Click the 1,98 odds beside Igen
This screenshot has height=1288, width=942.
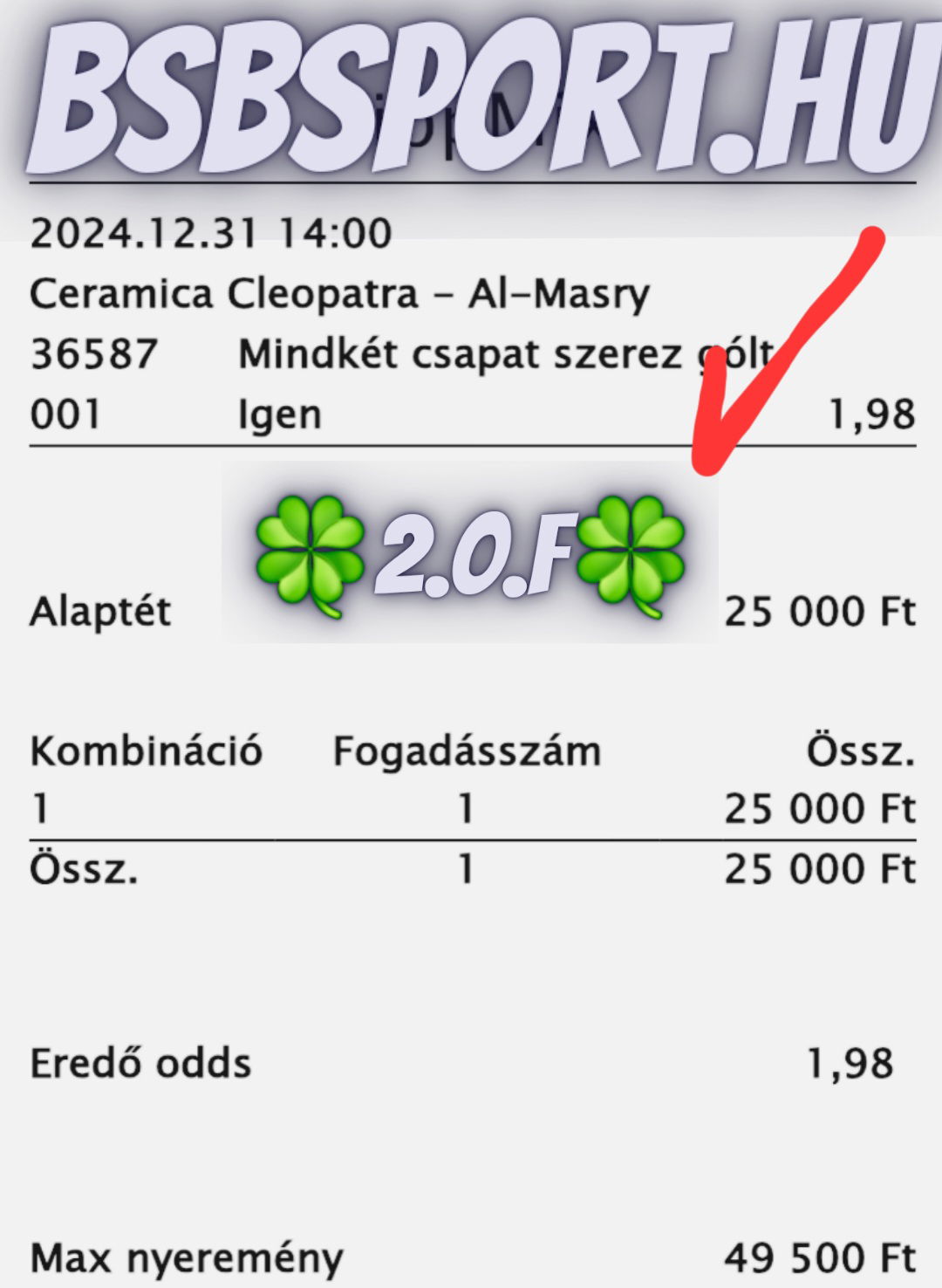(871, 415)
